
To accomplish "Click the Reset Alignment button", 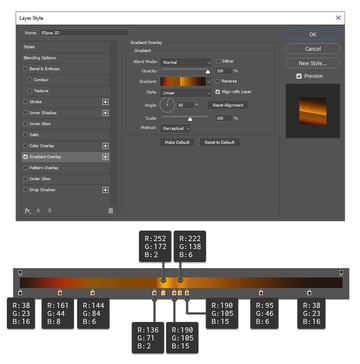I will 228,105.
